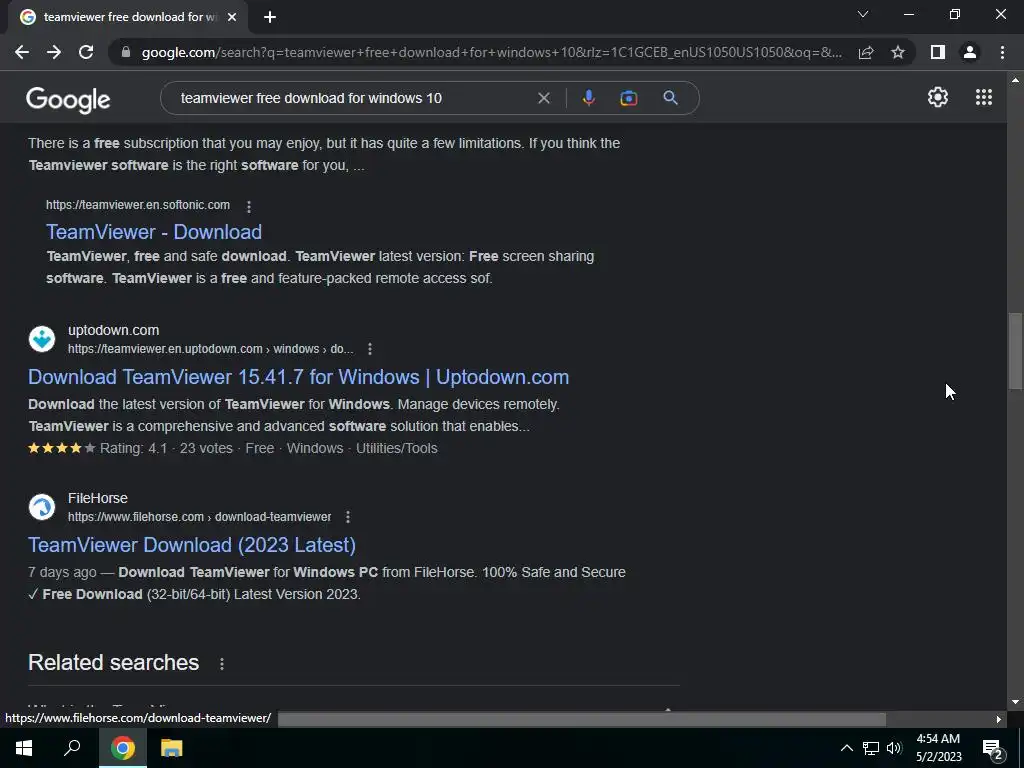Click the vertical scrollbar thumb
This screenshot has height=768, width=1024.
[x=1015, y=352]
